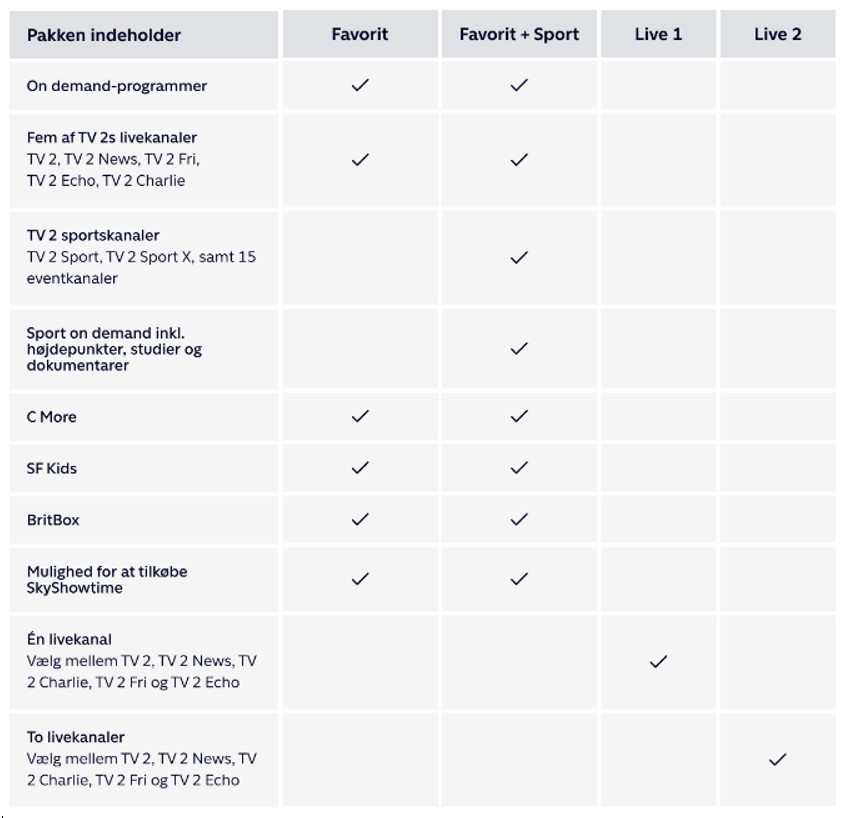The image size is (846, 818).
Task: Click Favorit checkmark in the BritBox row
Action: click(x=360, y=519)
